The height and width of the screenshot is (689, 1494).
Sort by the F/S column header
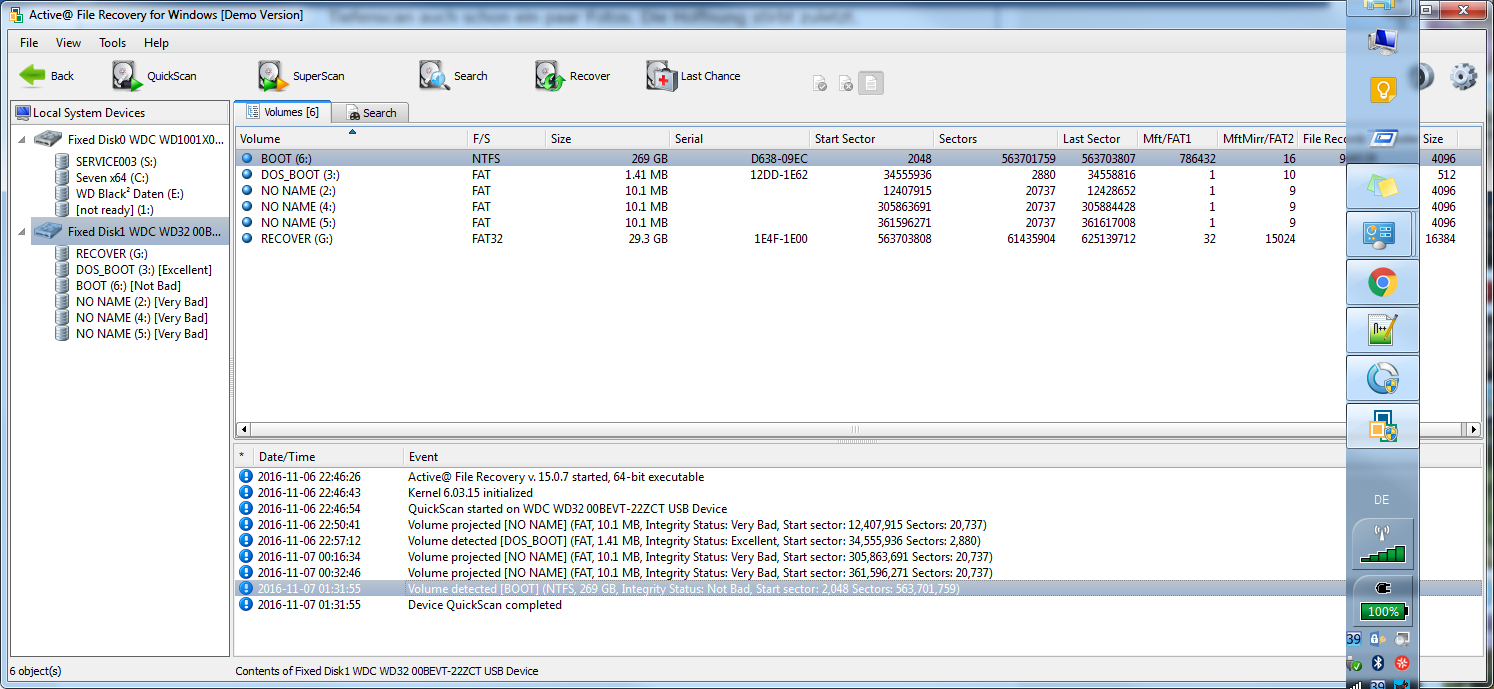[x=506, y=139]
